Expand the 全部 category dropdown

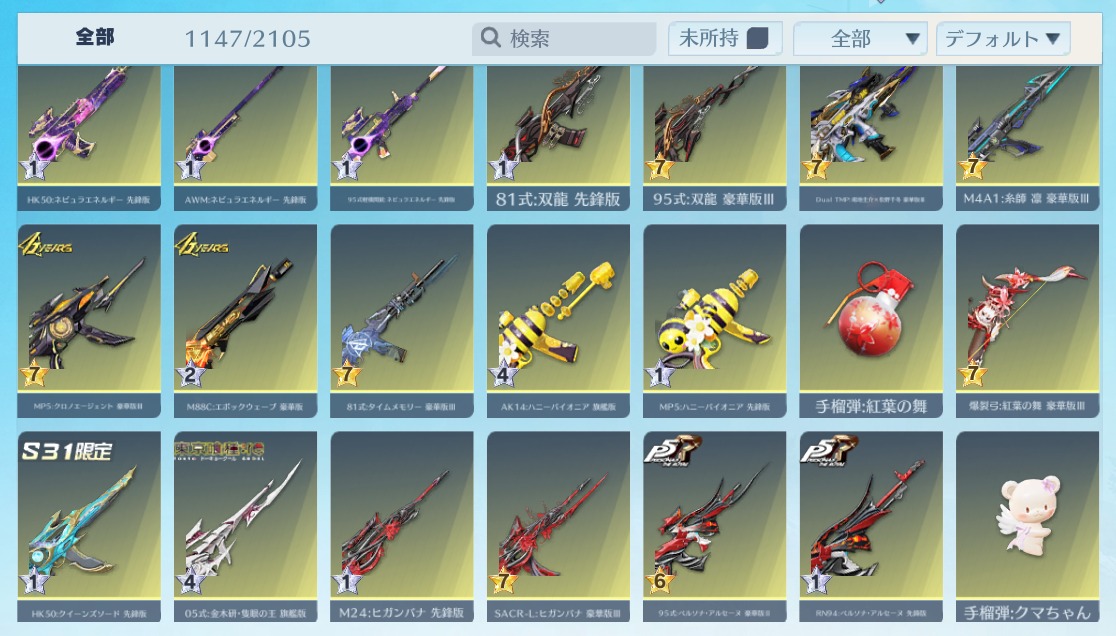860,38
